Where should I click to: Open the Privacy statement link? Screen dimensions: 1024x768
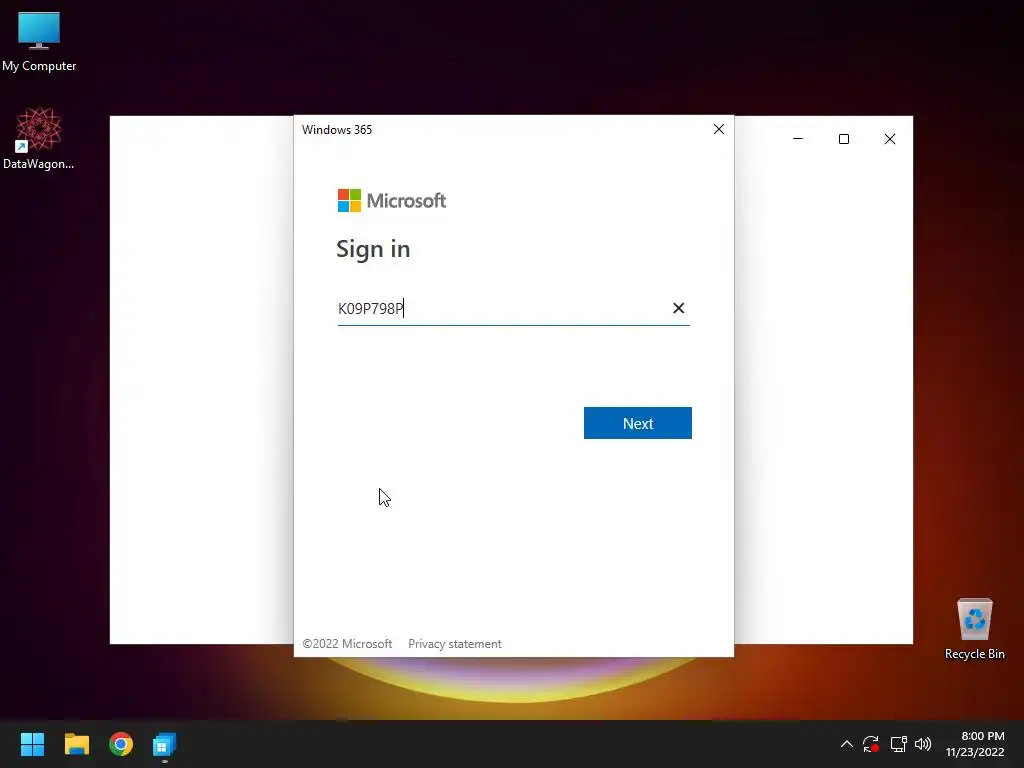455,644
